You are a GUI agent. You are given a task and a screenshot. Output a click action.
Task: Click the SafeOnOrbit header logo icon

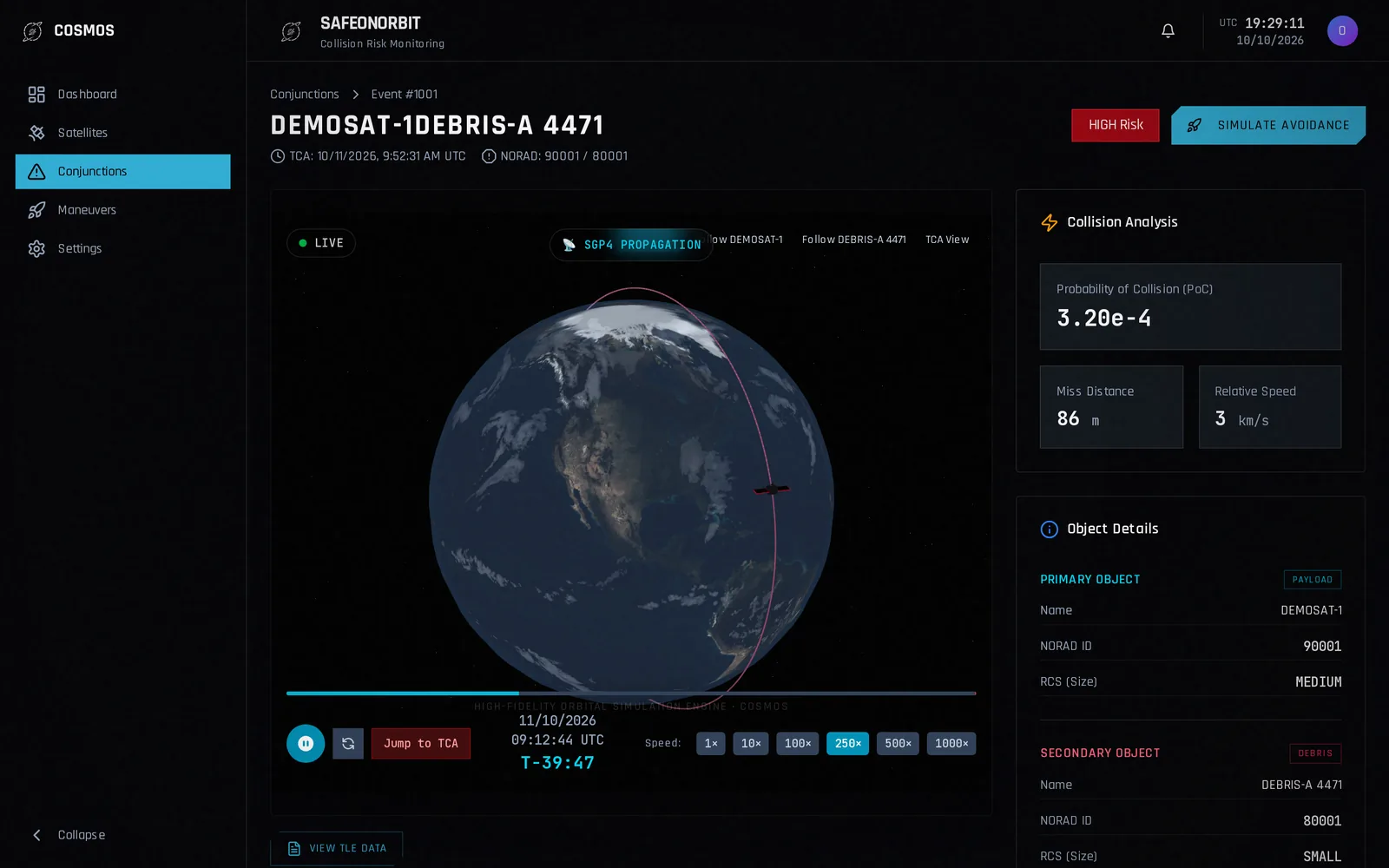tap(292, 32)
